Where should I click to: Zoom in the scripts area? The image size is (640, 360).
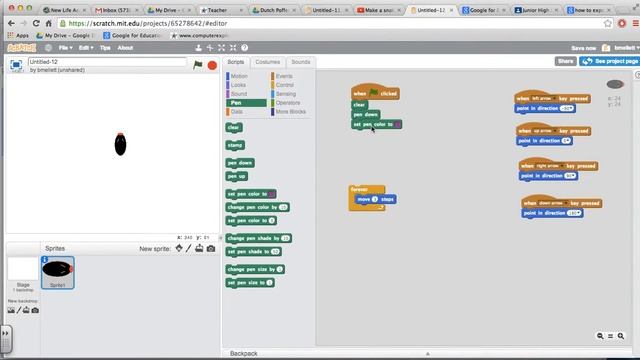pyautogui.click(x=621, y=336)
